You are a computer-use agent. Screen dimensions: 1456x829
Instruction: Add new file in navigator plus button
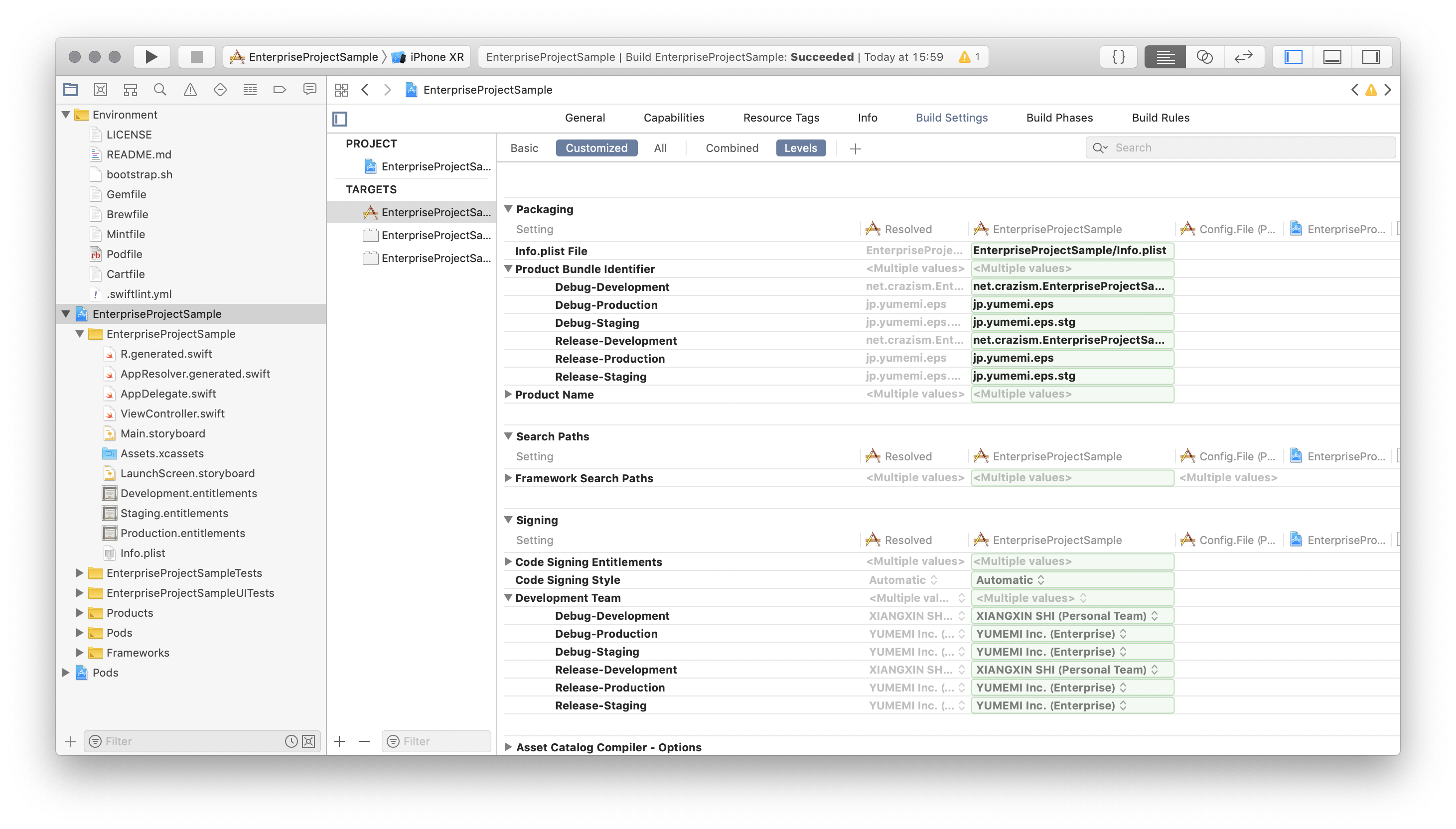coord(70,741)
